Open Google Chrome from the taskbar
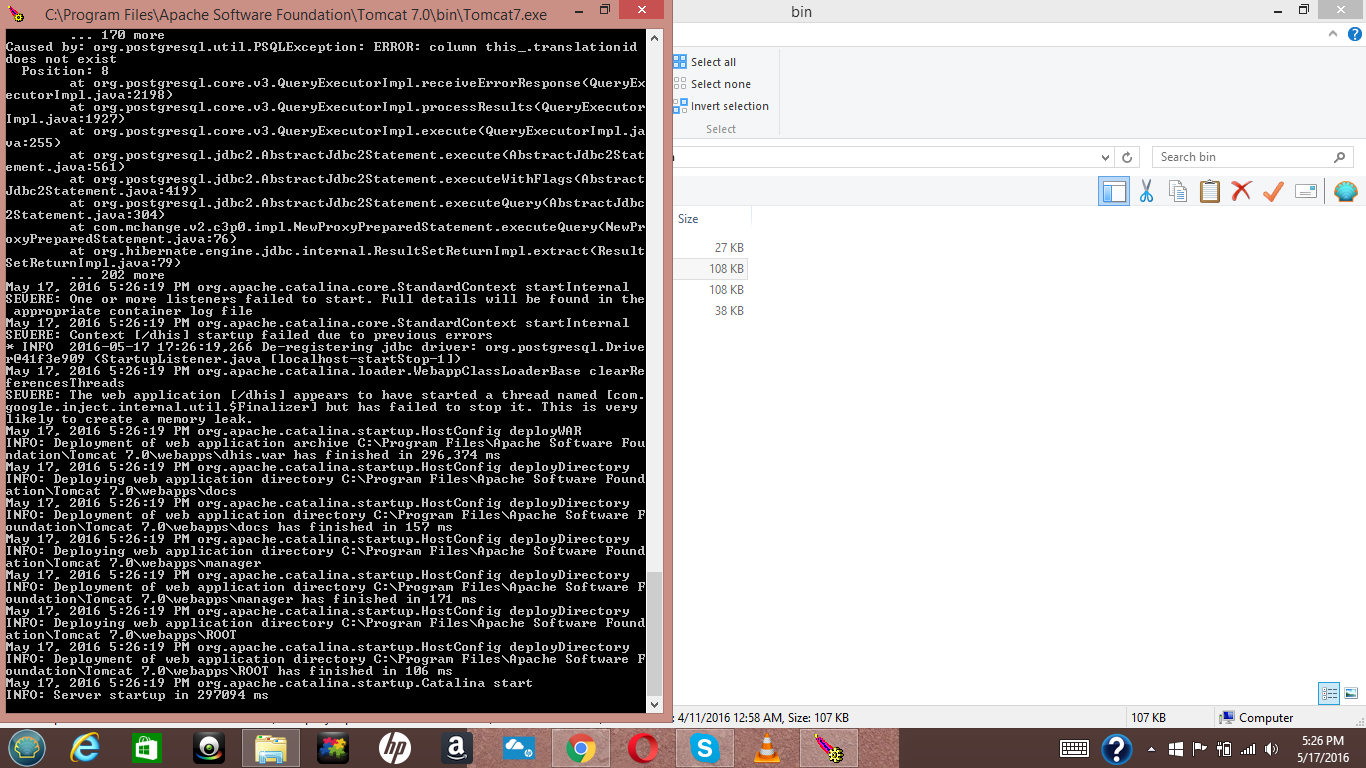Viewport: 1366px width, 768px height. coord(581,748)
